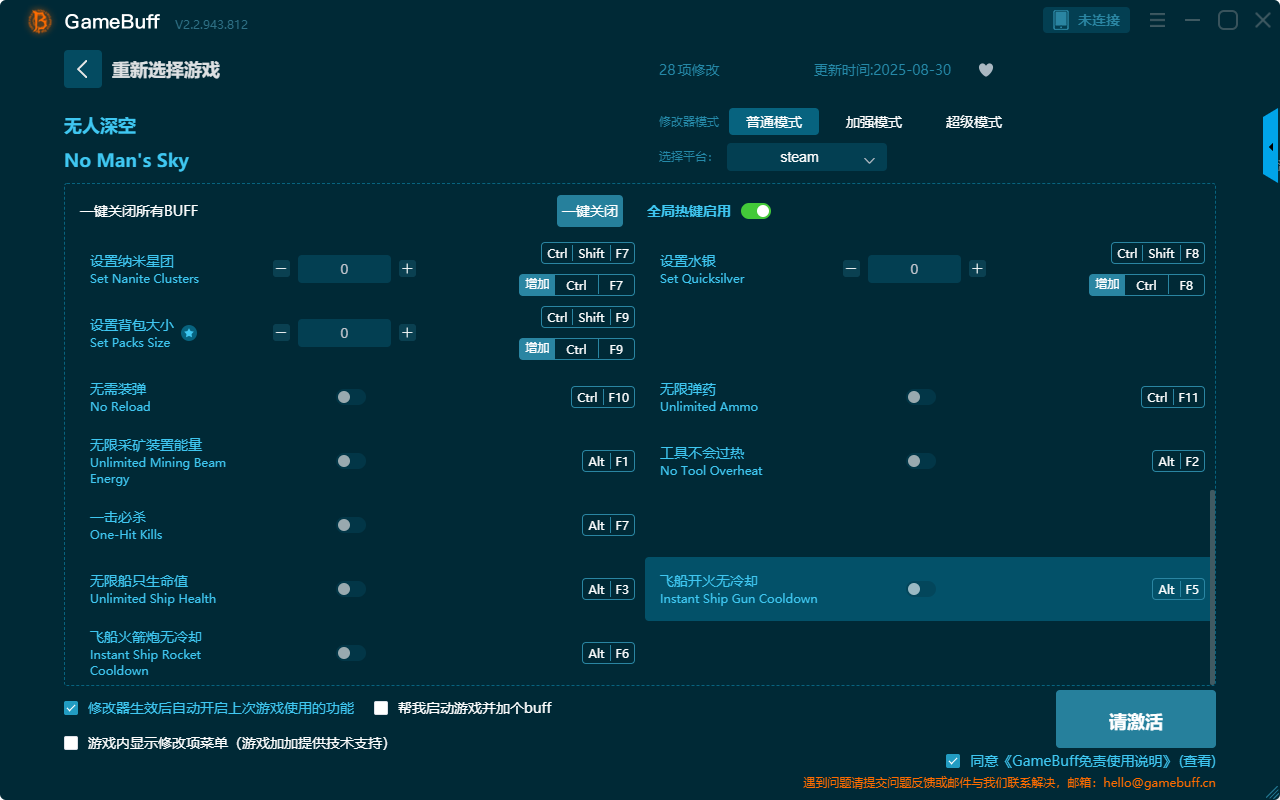The width and height of the screenshot is (1280, 800).
Task: Check launch game and add buff option
Action: pos(381,708)
